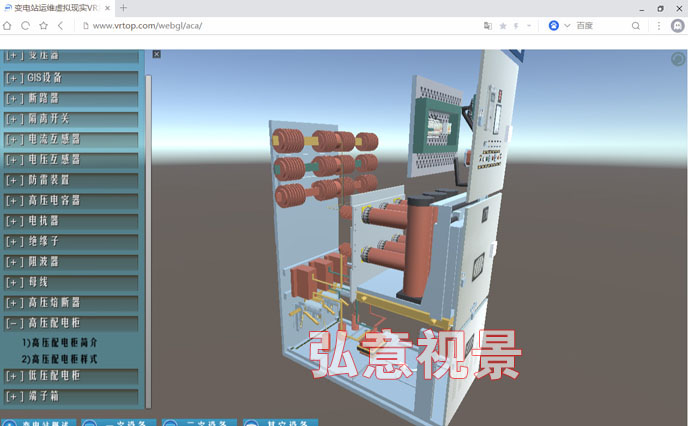Click the lightning speed-mode icon

[x=516, y=26]
